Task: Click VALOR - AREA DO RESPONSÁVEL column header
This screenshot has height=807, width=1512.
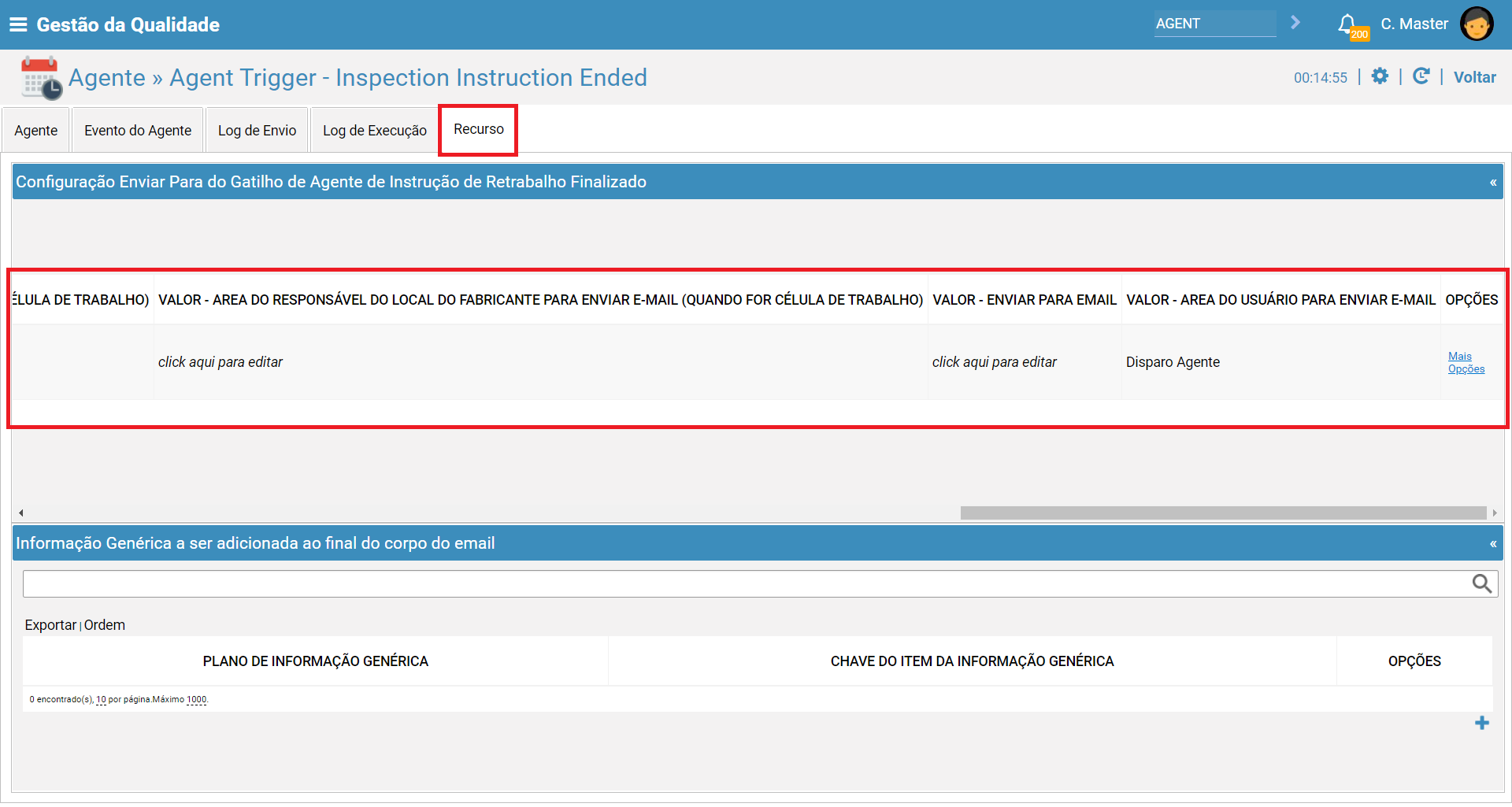Action: click(x=541, y=300)
